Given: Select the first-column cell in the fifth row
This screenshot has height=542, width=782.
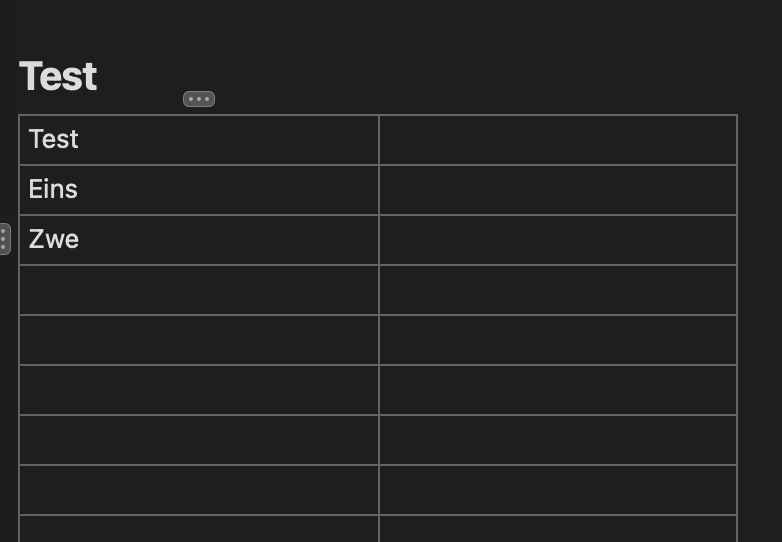Looking at the screenshot, I should (x=198, y=340).
